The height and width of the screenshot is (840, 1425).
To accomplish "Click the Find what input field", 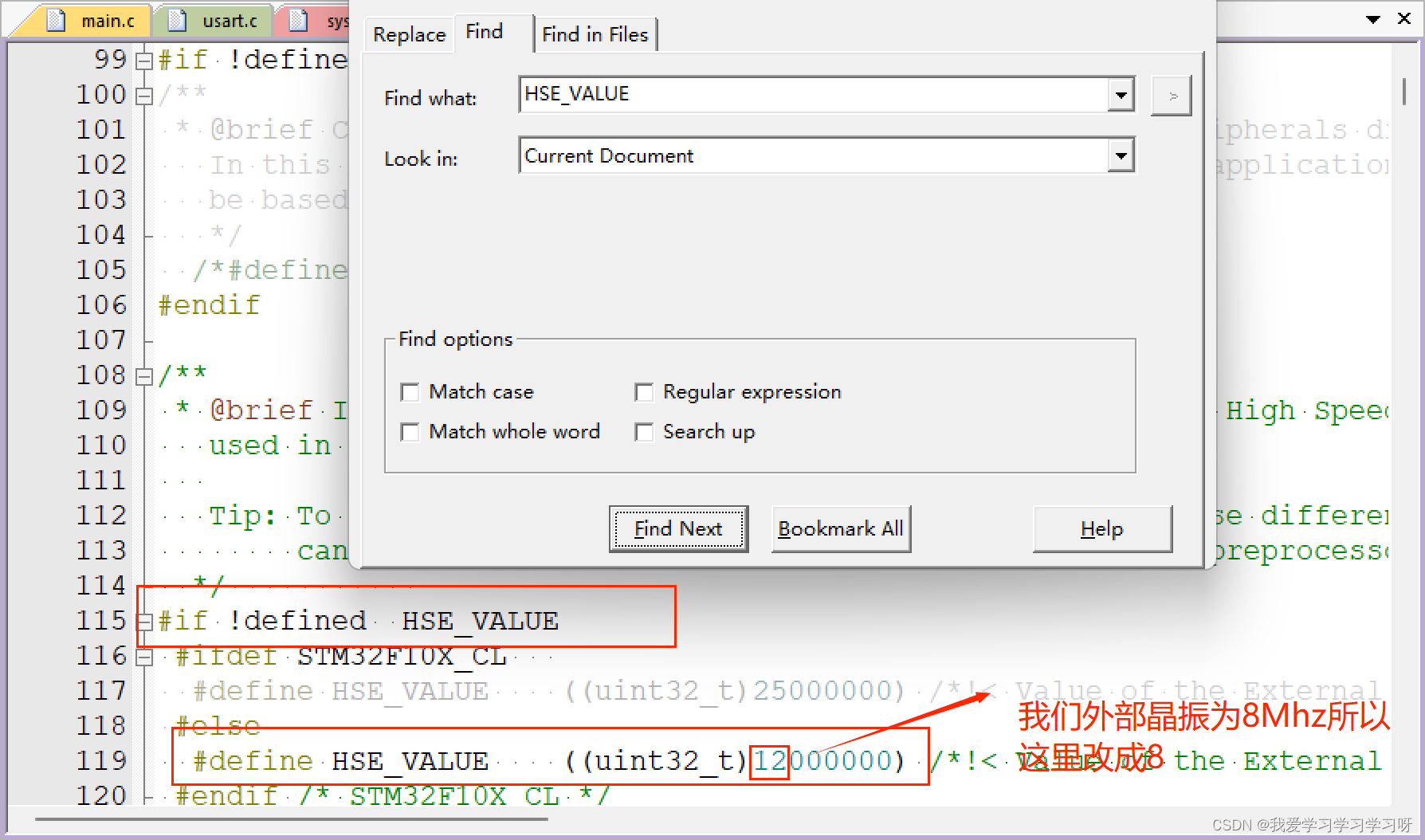I will [x=813, y=94].
